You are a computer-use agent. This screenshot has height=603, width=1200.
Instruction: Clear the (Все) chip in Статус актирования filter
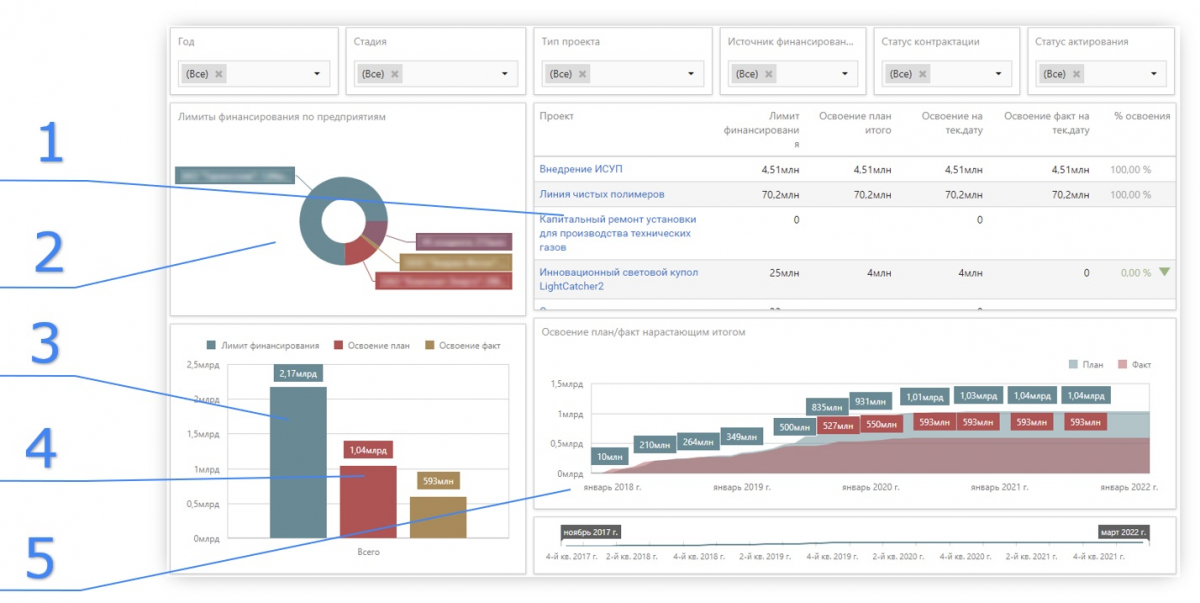(1076, 74)
